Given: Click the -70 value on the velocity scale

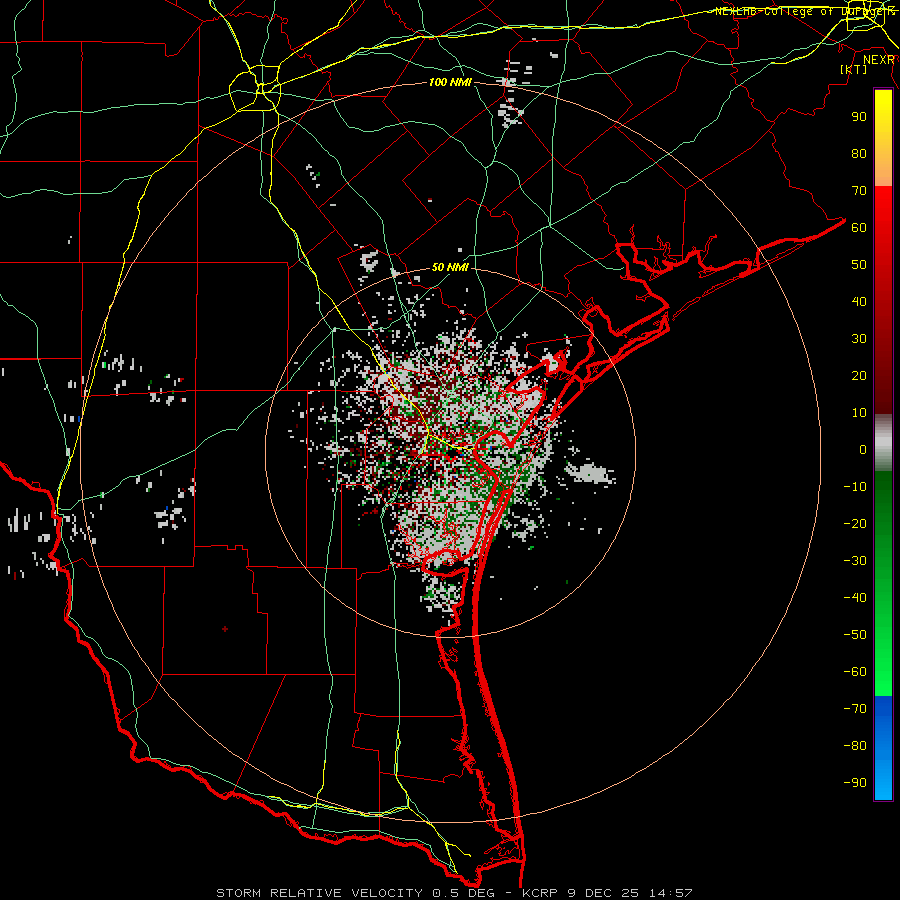Looking at the screenshot, I should pos(855,709).
